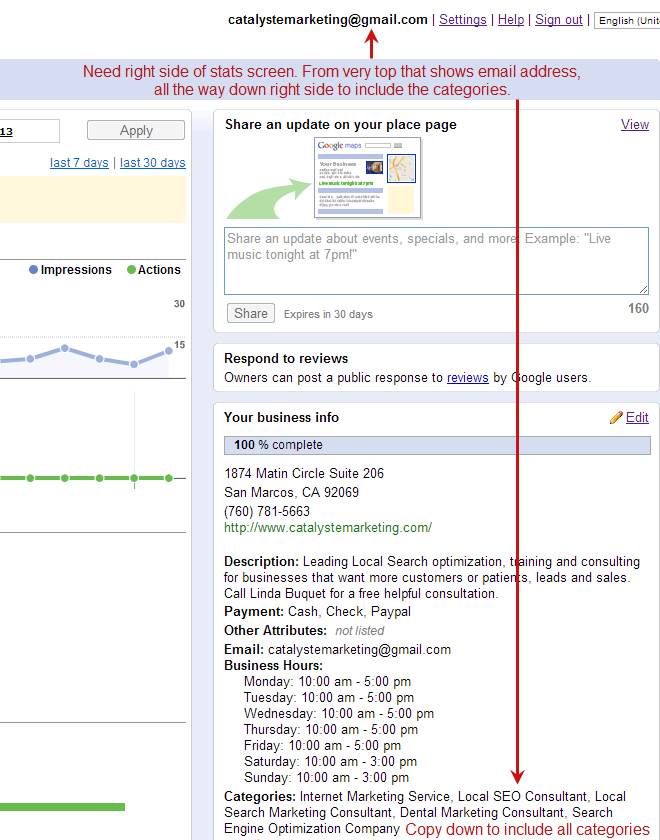Click the 'not listed' attributes value

pos(359,631)
